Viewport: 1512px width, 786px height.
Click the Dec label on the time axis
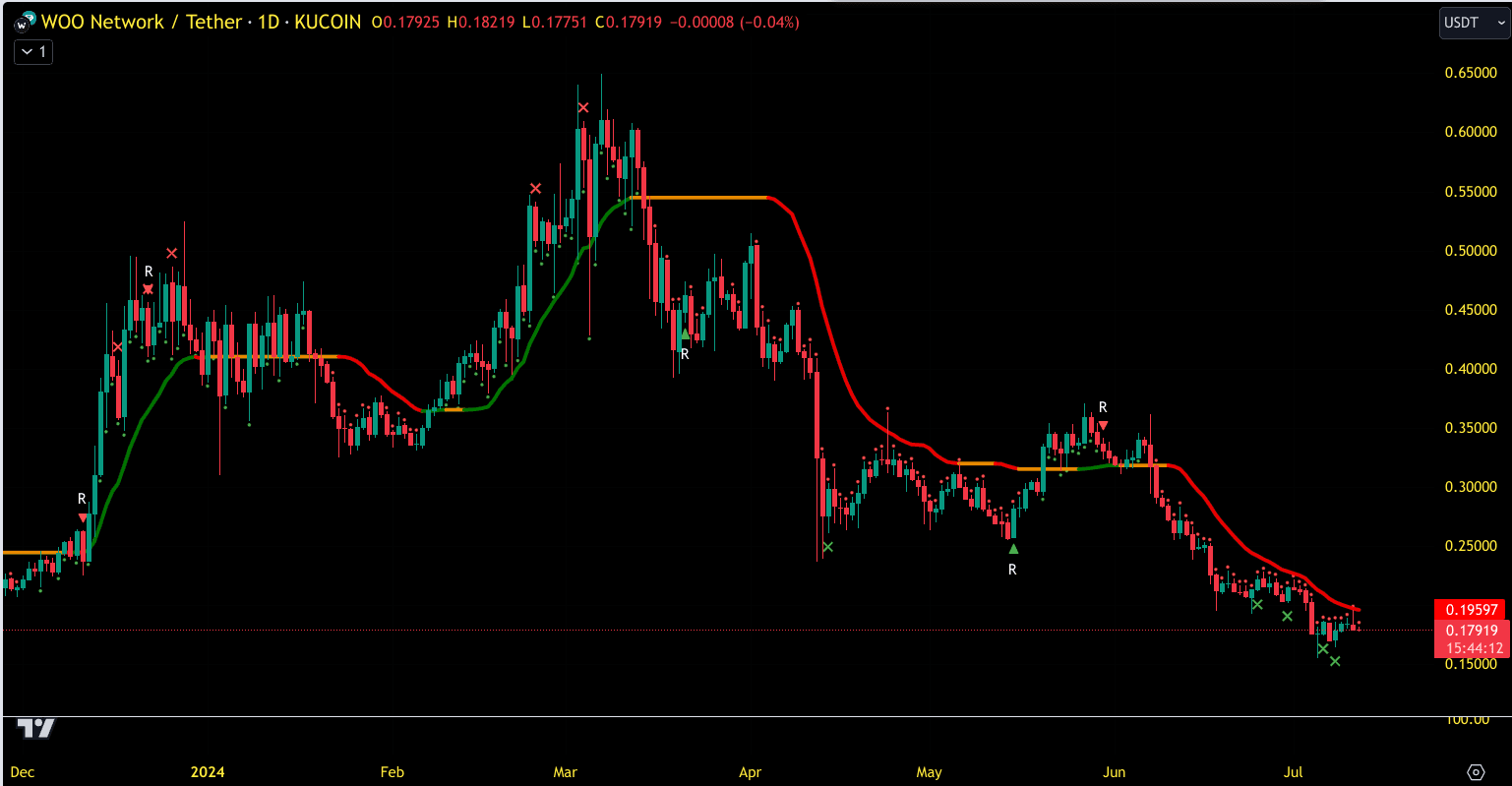pos(22,772)
